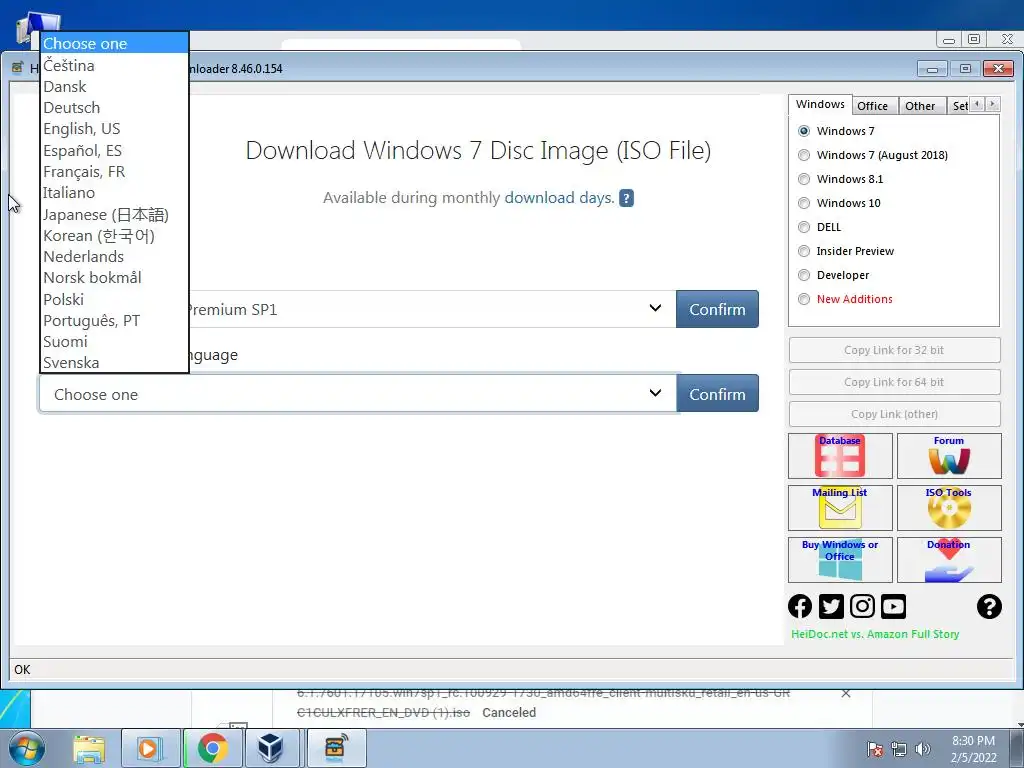Select the Windows 10 radio button
This screenshot has height=768, width=1024.
coord(804,203)
